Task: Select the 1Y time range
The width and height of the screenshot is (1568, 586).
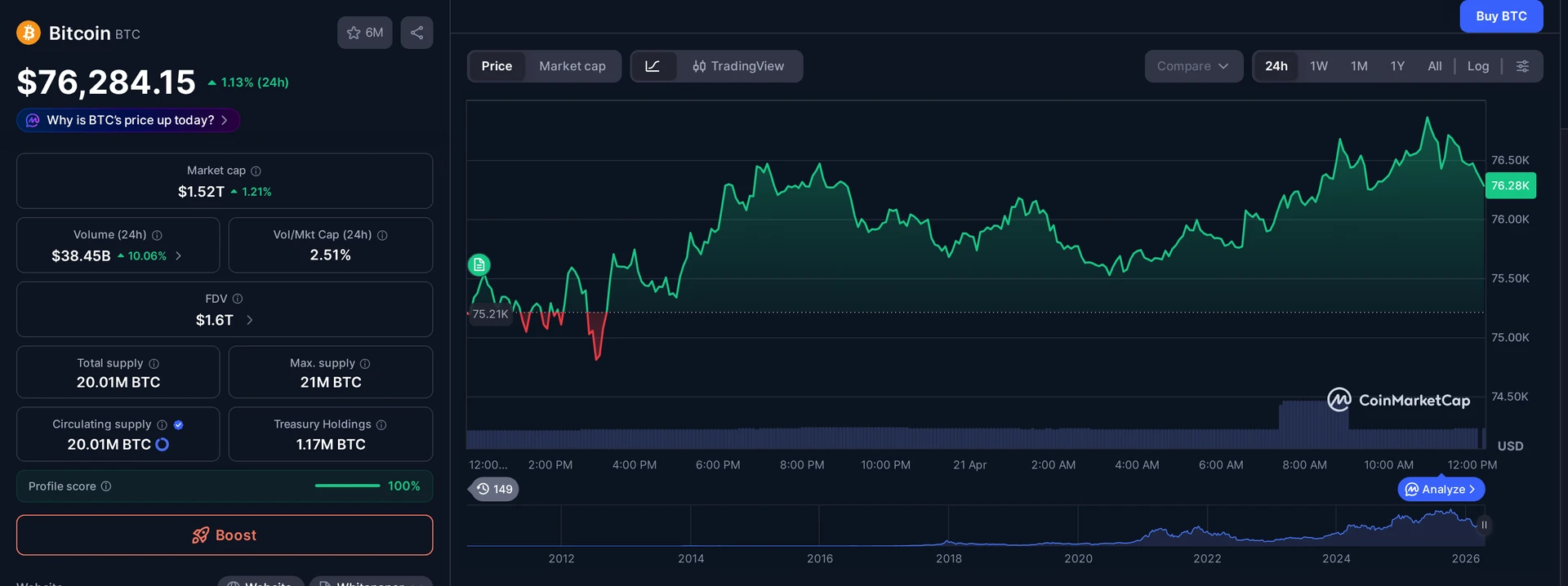Action: coord(1397,66)
